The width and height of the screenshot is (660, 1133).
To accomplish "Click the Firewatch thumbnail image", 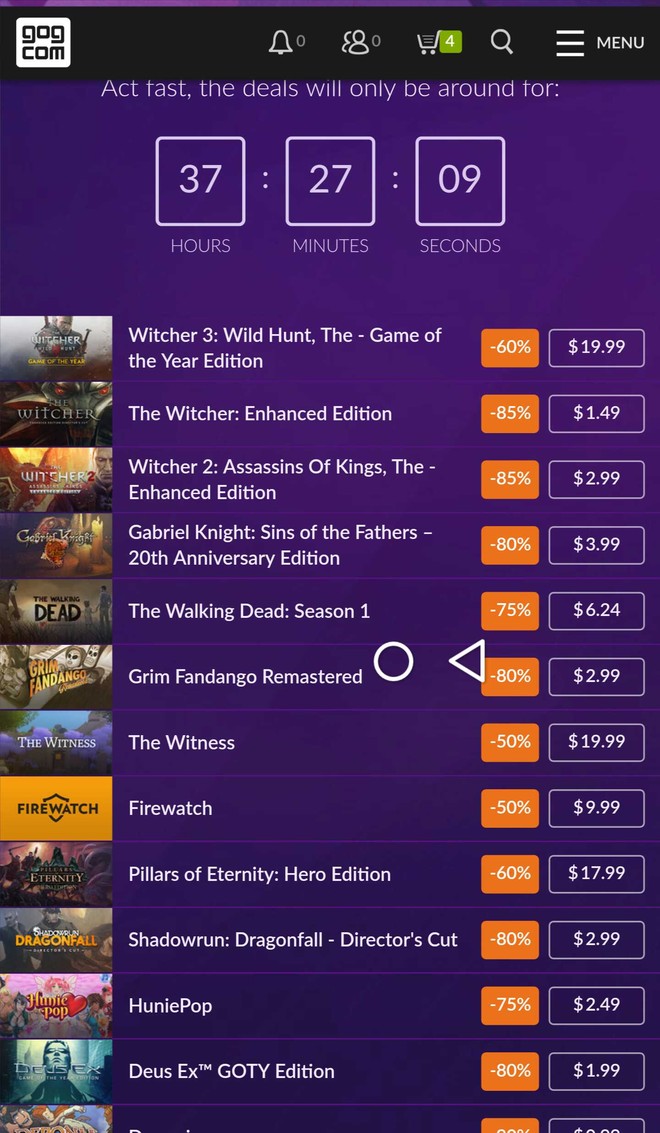I will point(56,808).
